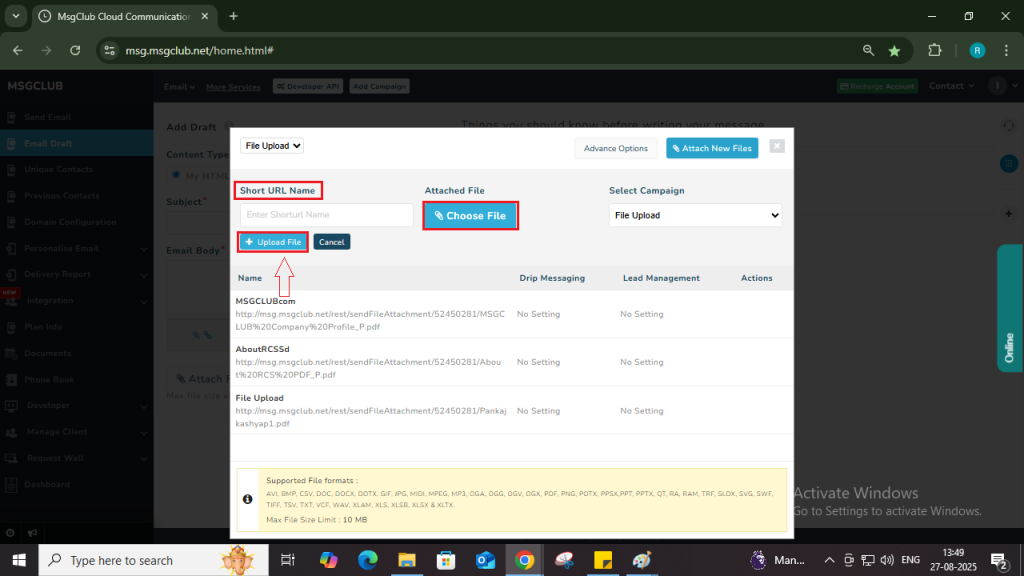The image size is (1024, 576).
Task: Open File Explorer from taskbar
Action: click(x=407, y=560)
